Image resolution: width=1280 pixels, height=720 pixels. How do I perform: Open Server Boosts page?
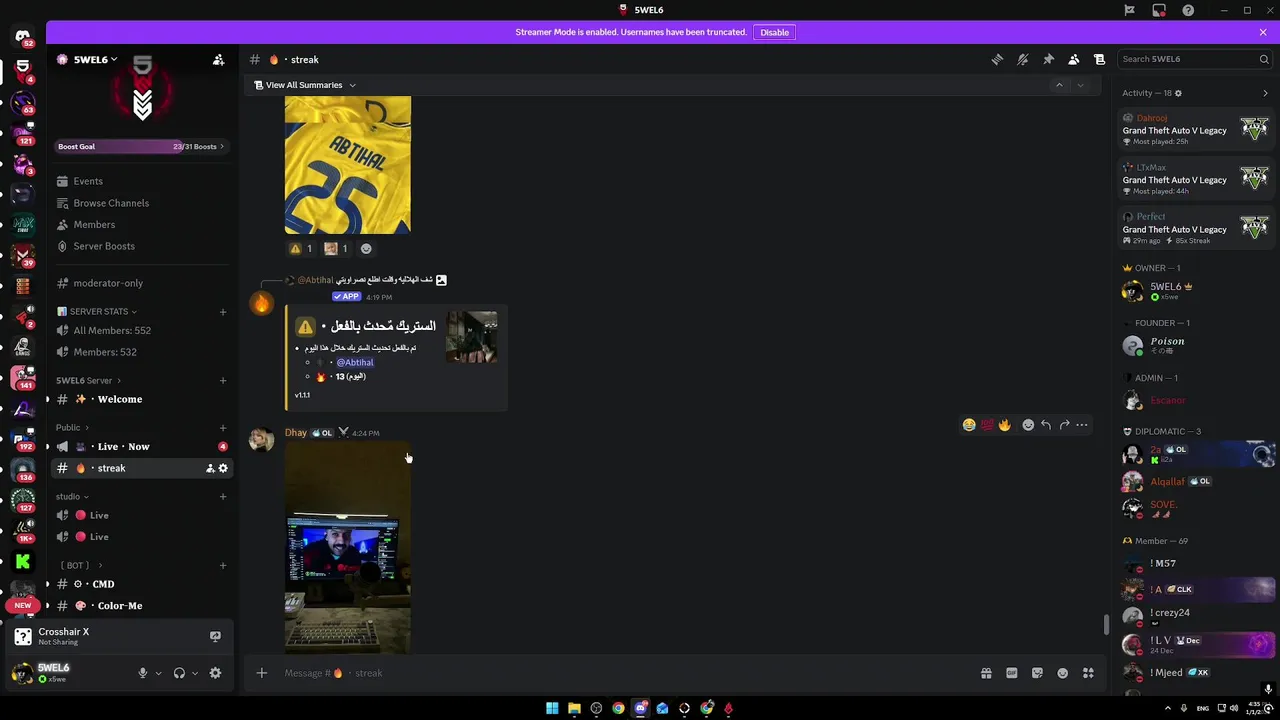pos(143,246)
